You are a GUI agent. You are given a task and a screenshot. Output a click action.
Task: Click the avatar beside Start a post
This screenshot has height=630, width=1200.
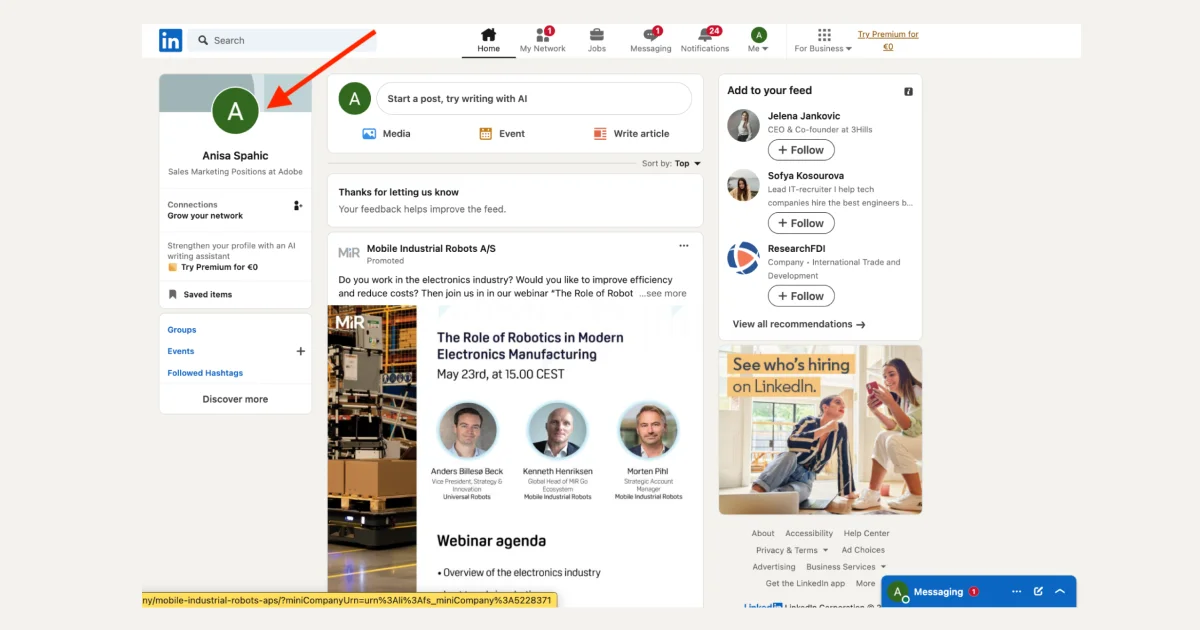[355, 99]
